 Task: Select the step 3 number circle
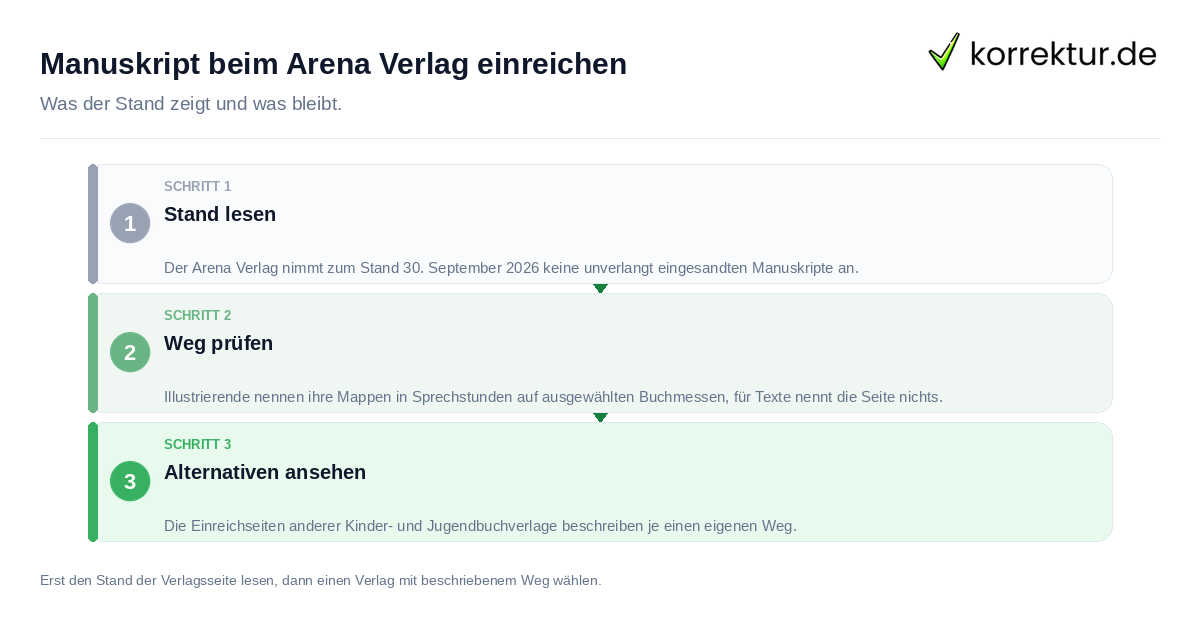click(x=130, y=481)
